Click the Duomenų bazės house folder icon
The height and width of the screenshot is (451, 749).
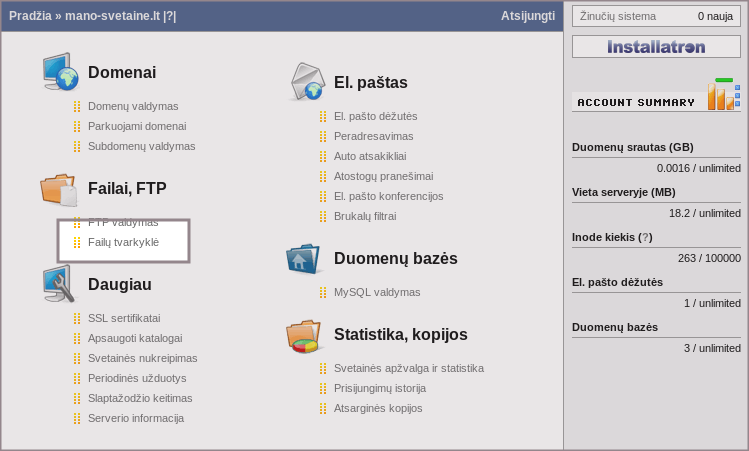pos(304,258)
